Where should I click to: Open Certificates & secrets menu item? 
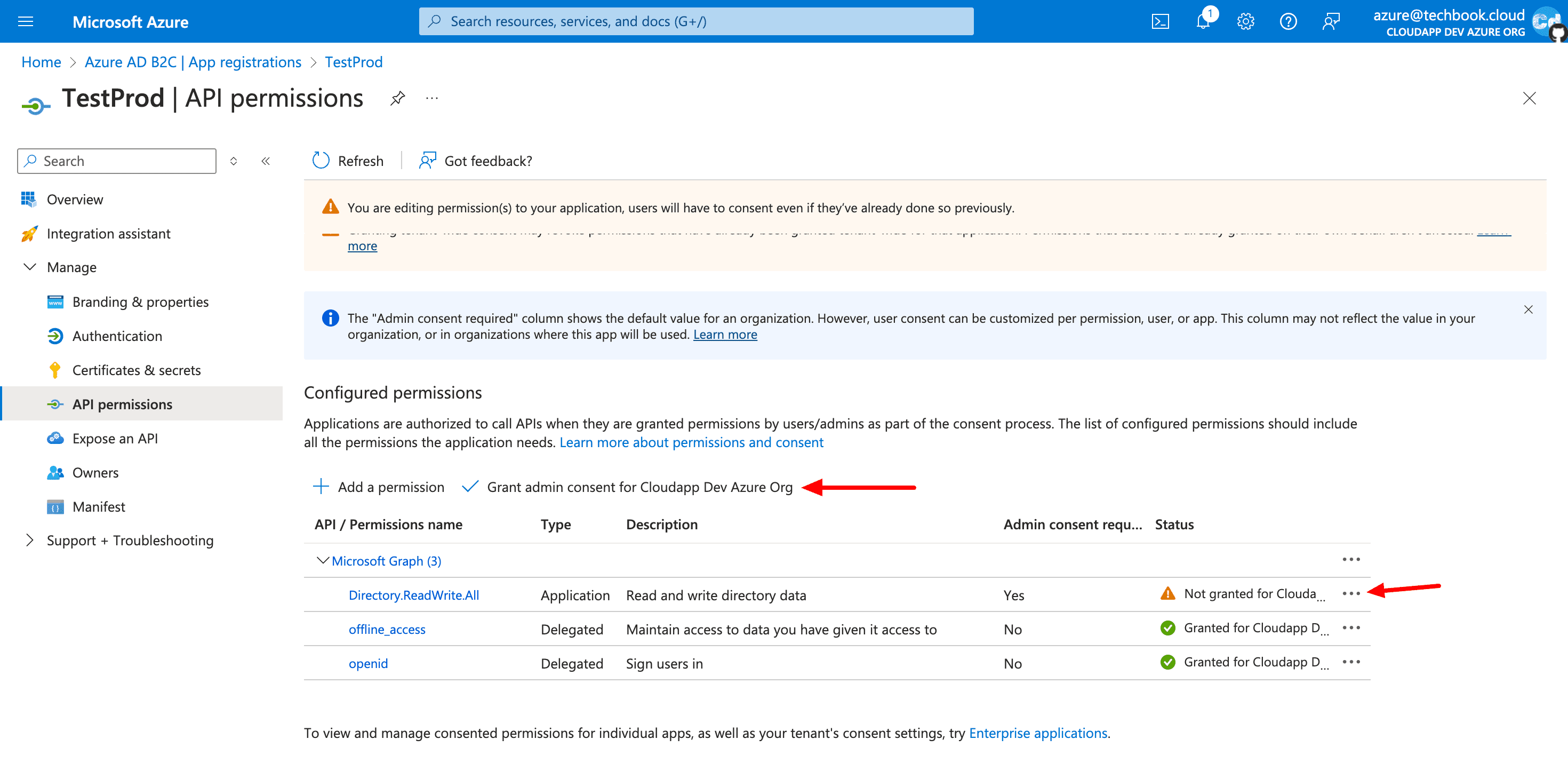click(x=137, y=370)
